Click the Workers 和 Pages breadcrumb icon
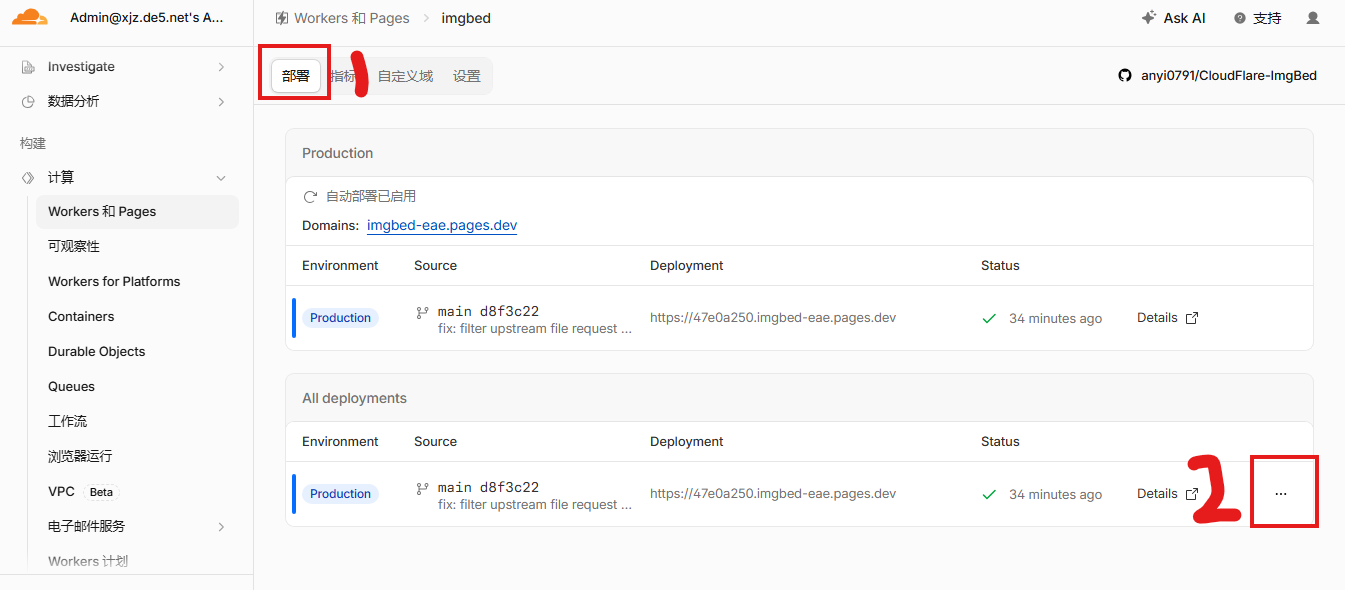 [x=282, y=18]
